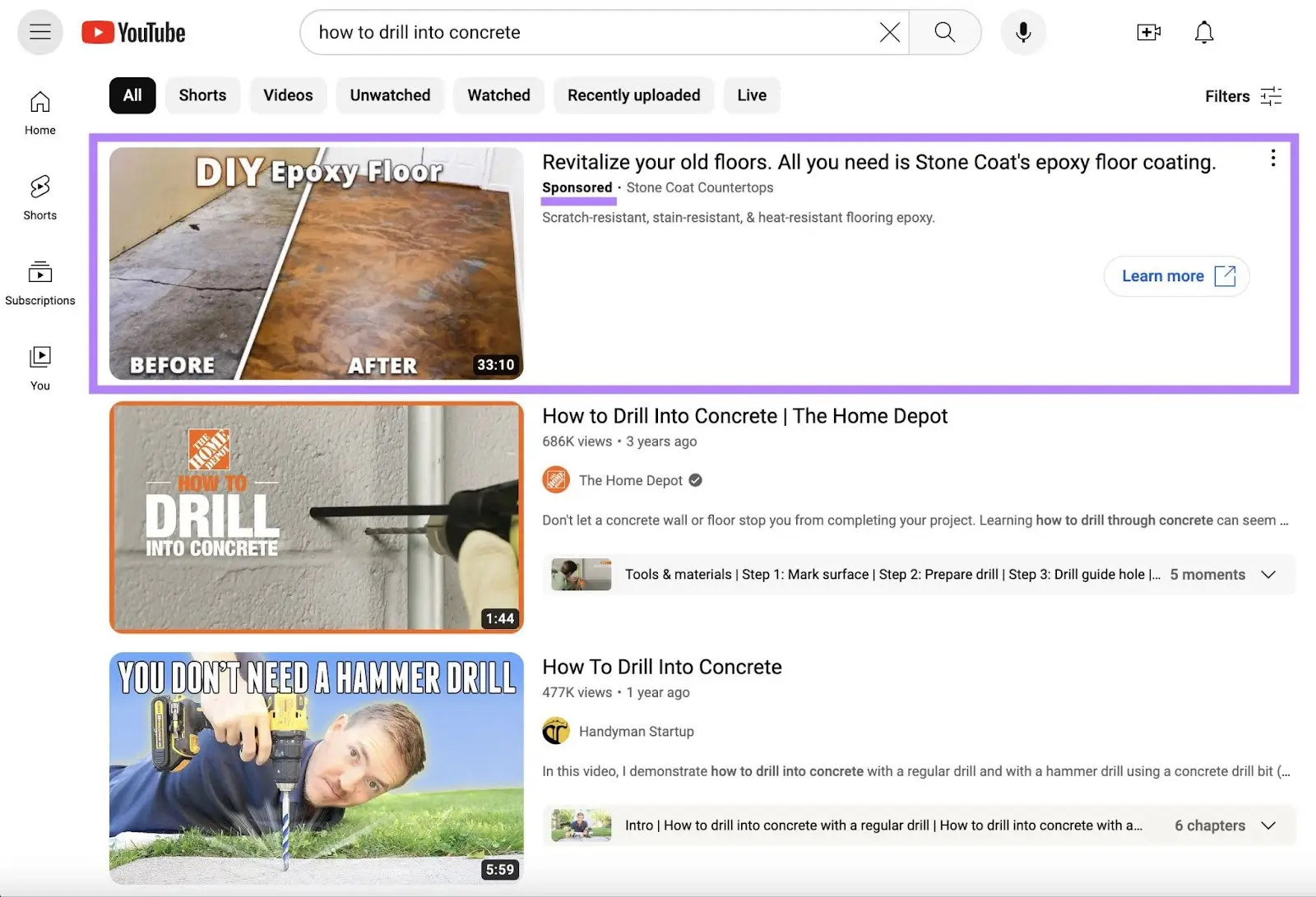
Task: Click Handyman Startup video description snippet
Action: [916, 771]
